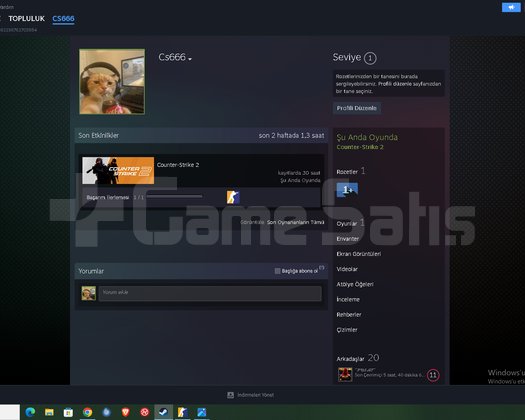Open Microsoft Store from the taskbar
This screenshot has height=420, width=525.
tap(68, 412)
